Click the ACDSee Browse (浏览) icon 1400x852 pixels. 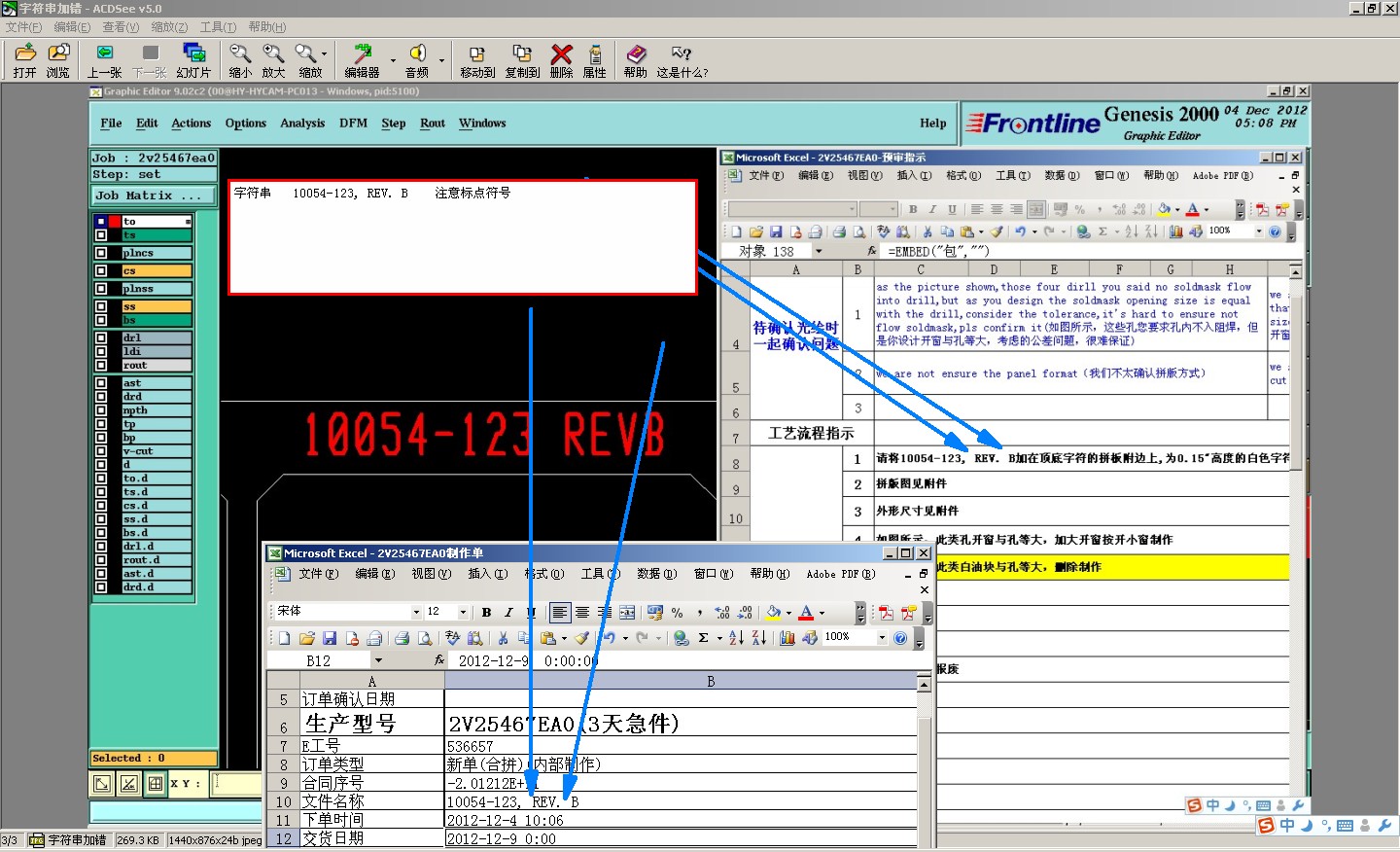tap(58, 60)
